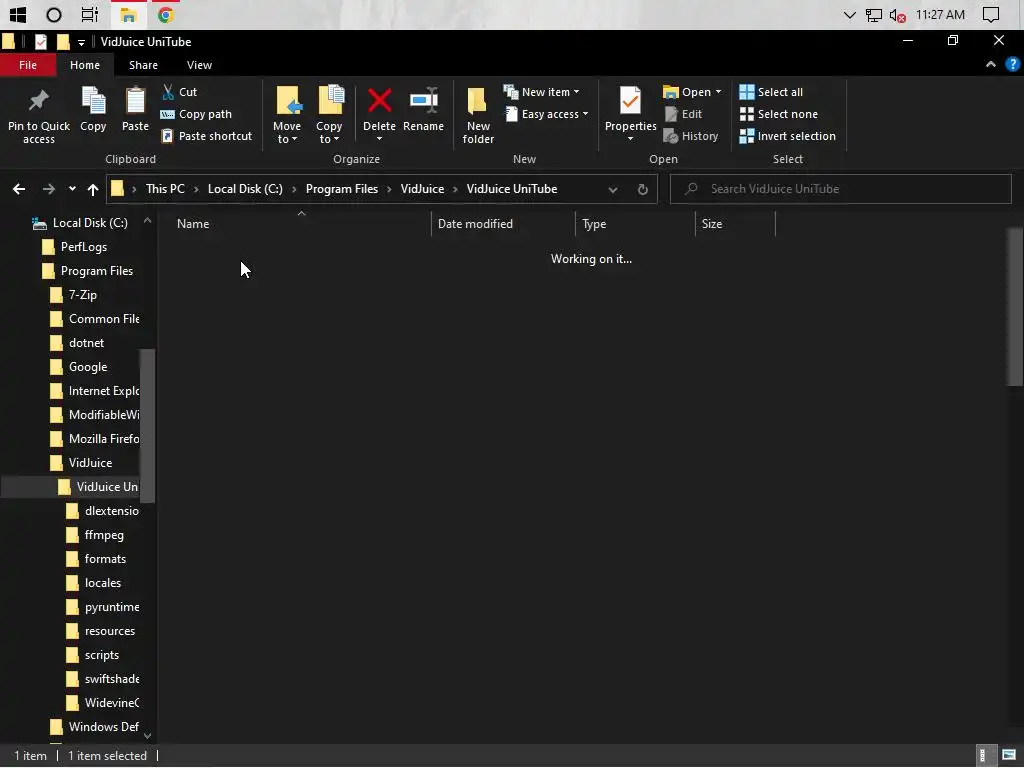Image resolution: width=1024 pixels, height=768 pixels.
Task: Open the Move to menu
Action: pos(287,115)
